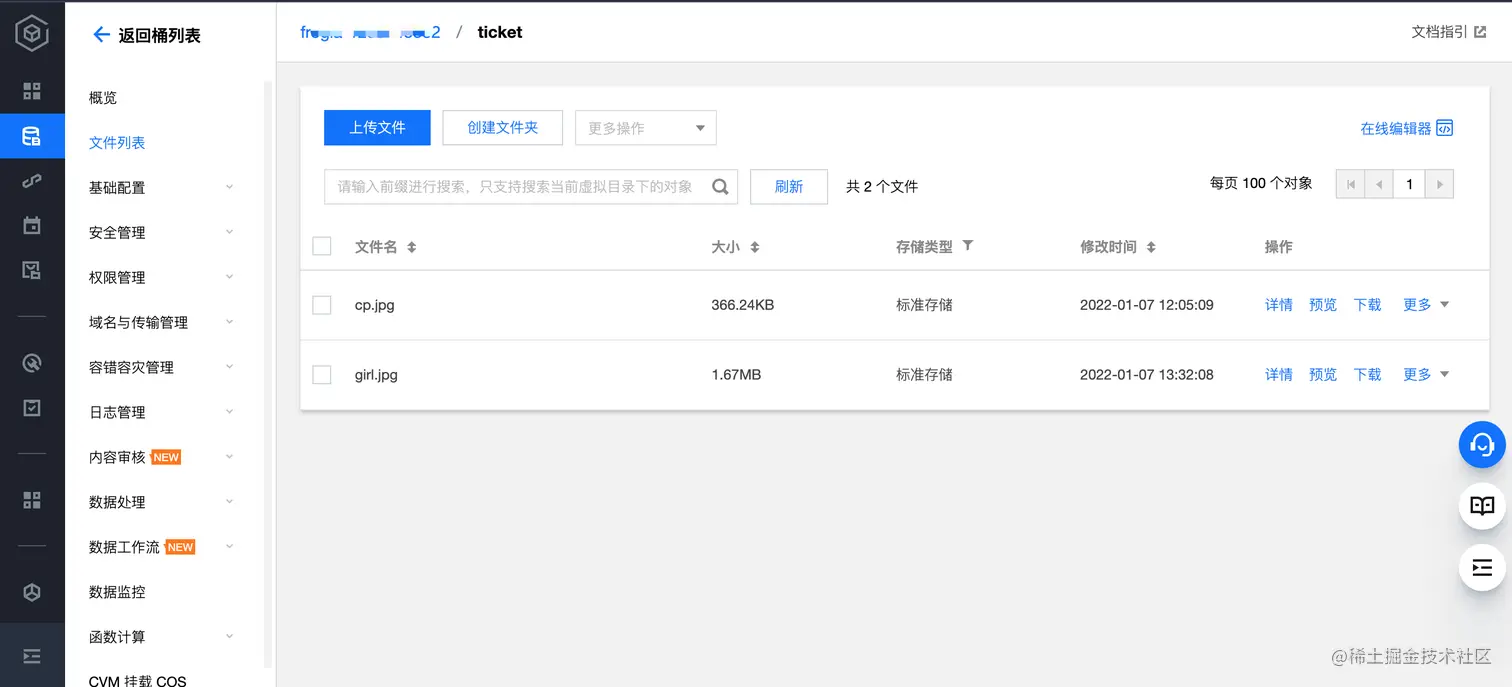The width and height of the screenshot is (1512, 687).
Task: Expand the rail using the bottom menu icon
Action: (x=32, y=656)
